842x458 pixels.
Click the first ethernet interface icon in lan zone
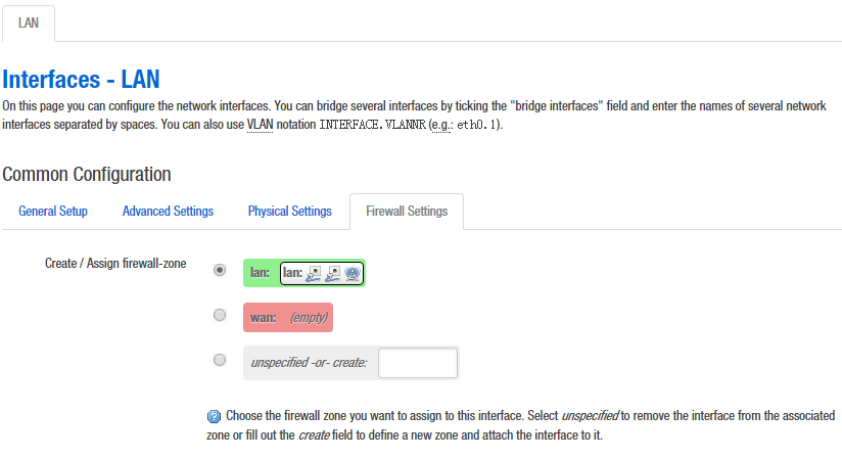point(314,272)
